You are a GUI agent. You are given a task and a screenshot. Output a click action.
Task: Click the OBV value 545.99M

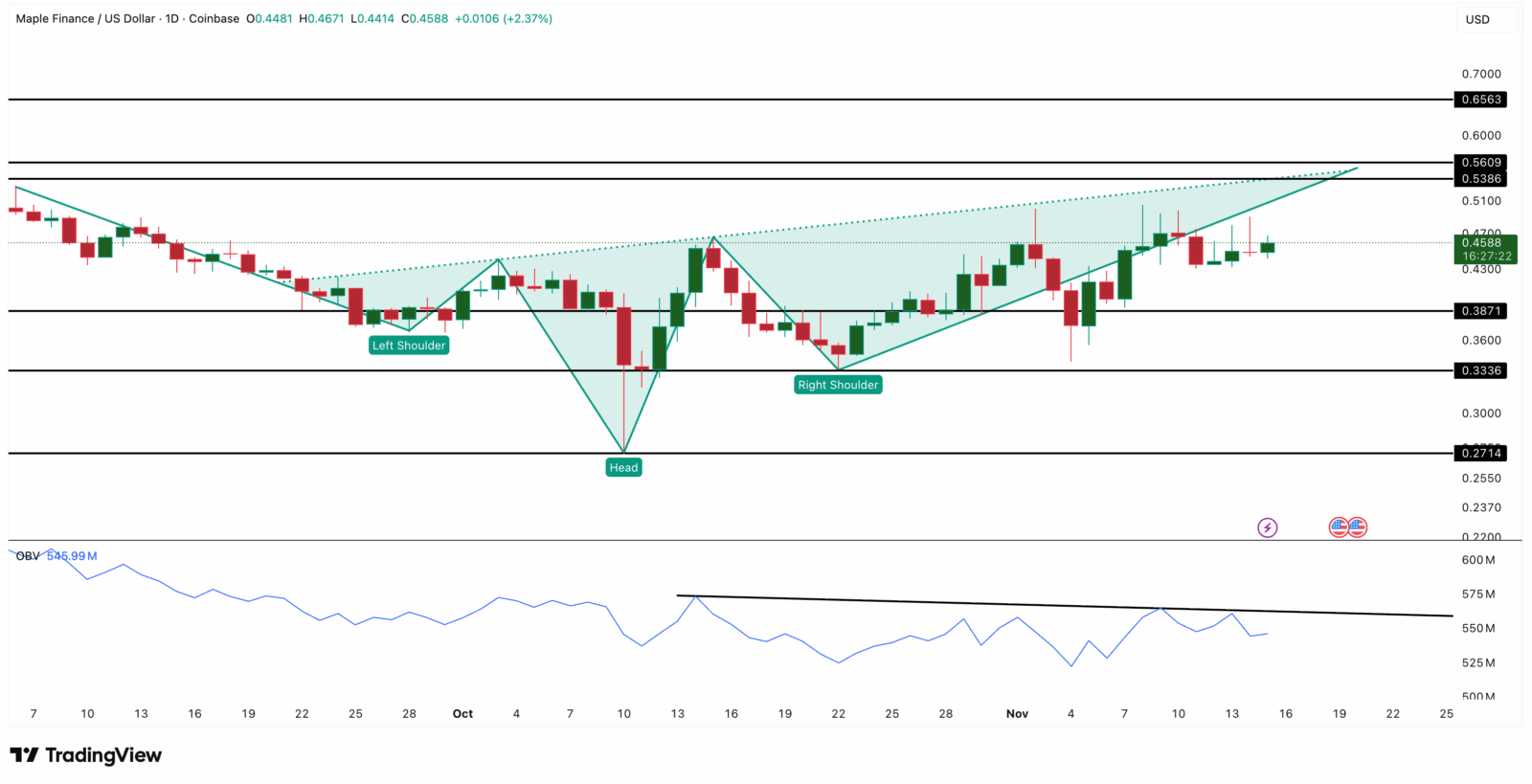(x=72, y=556)
